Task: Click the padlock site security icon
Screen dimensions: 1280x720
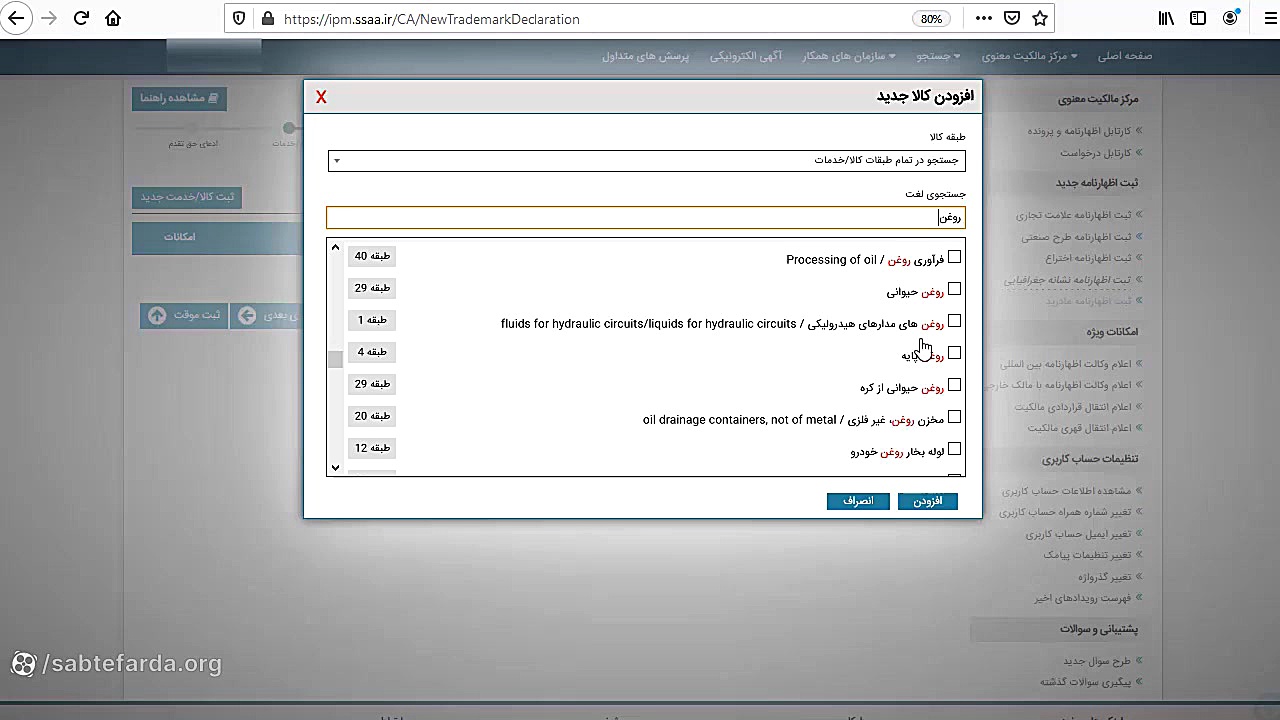Action: click(266, 18)
